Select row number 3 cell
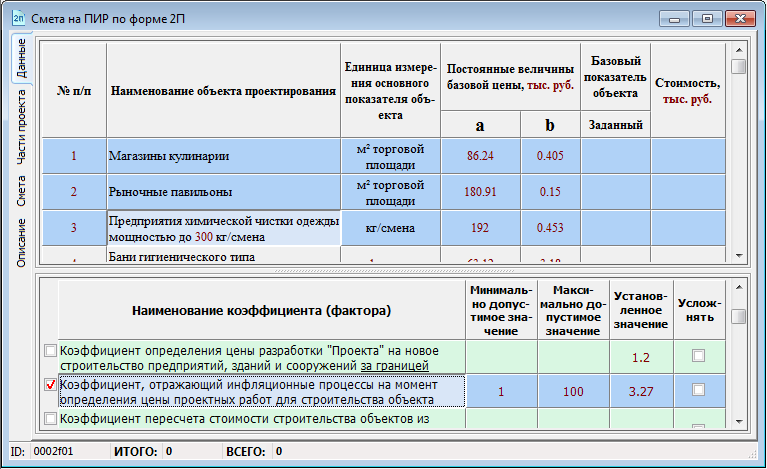This screenshot has width=767, height=469. 74,228
